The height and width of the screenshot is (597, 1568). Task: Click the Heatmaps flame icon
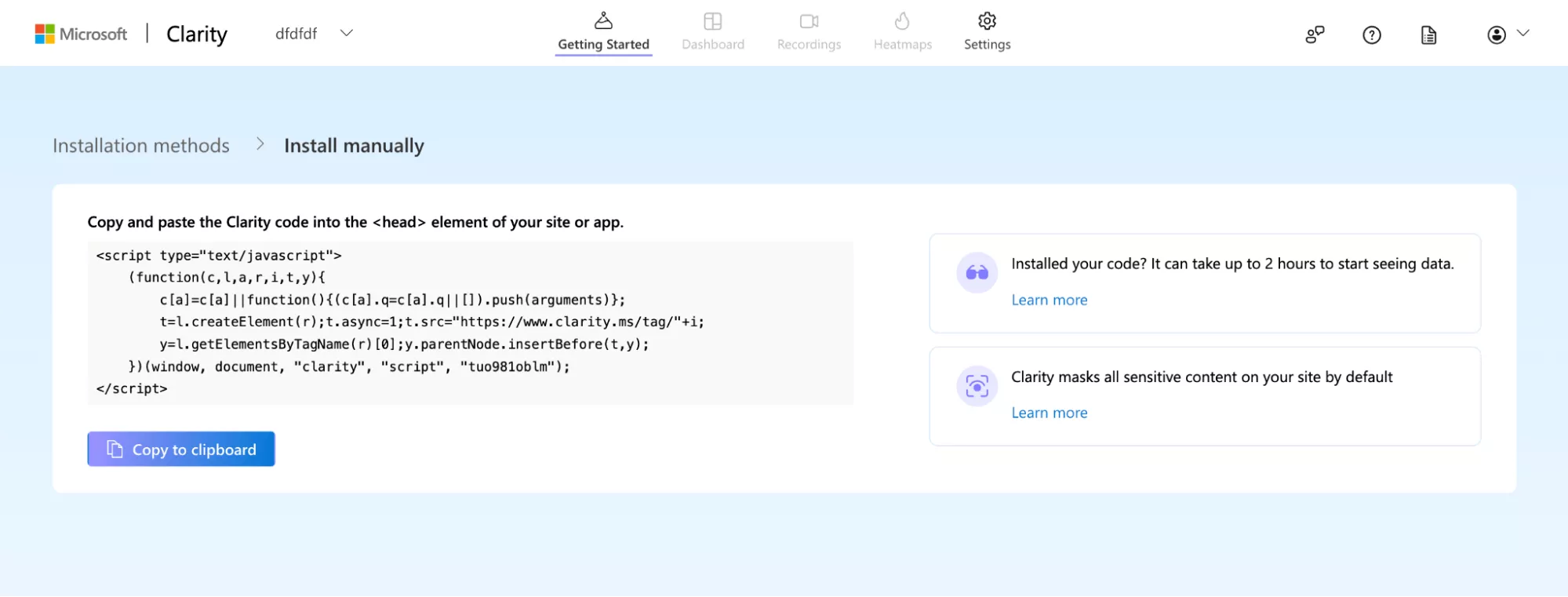[x=902, y=21]
